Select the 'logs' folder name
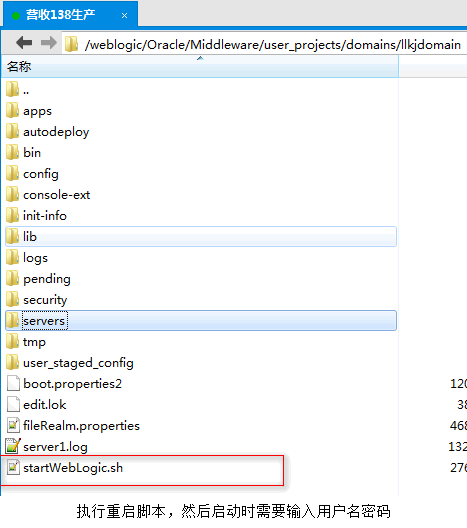 coord(35,258)
